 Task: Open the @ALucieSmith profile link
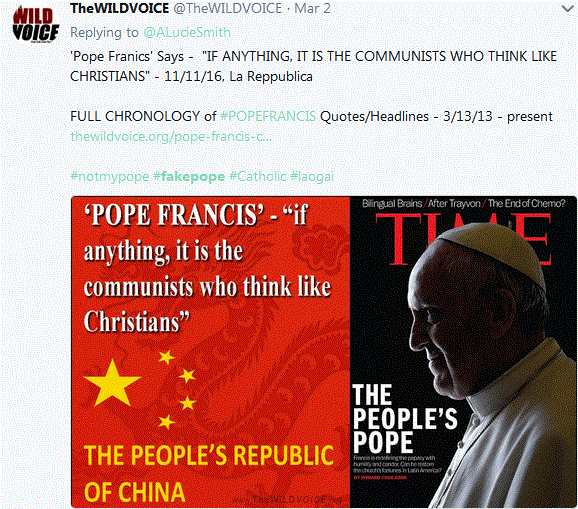point(187,32)
